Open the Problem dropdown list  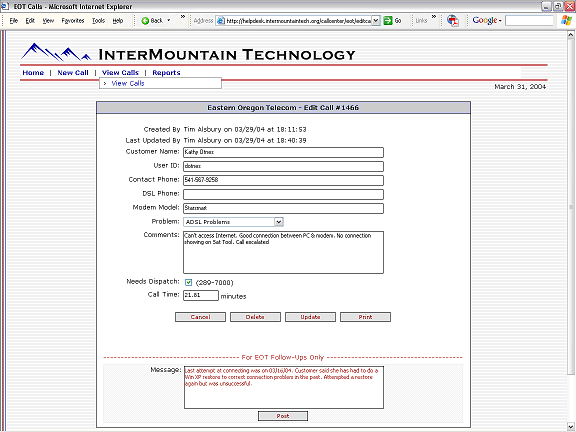233,222
